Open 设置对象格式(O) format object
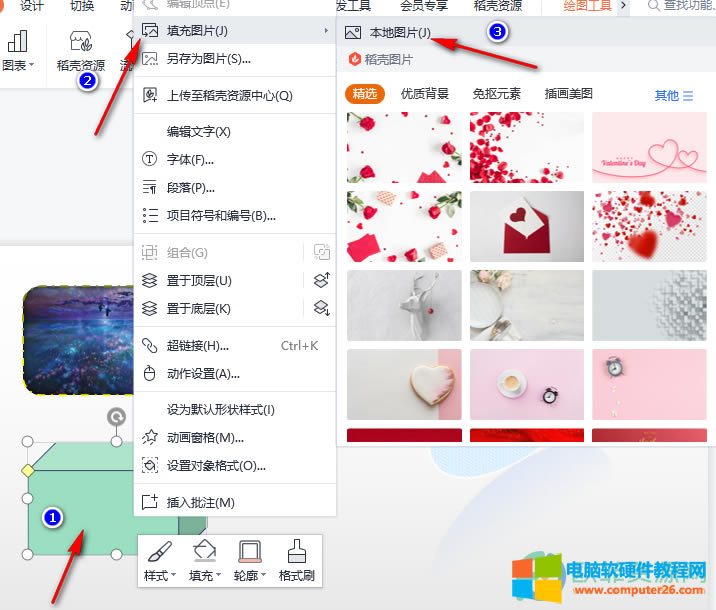716x610 pixels. tap(235, 466)
